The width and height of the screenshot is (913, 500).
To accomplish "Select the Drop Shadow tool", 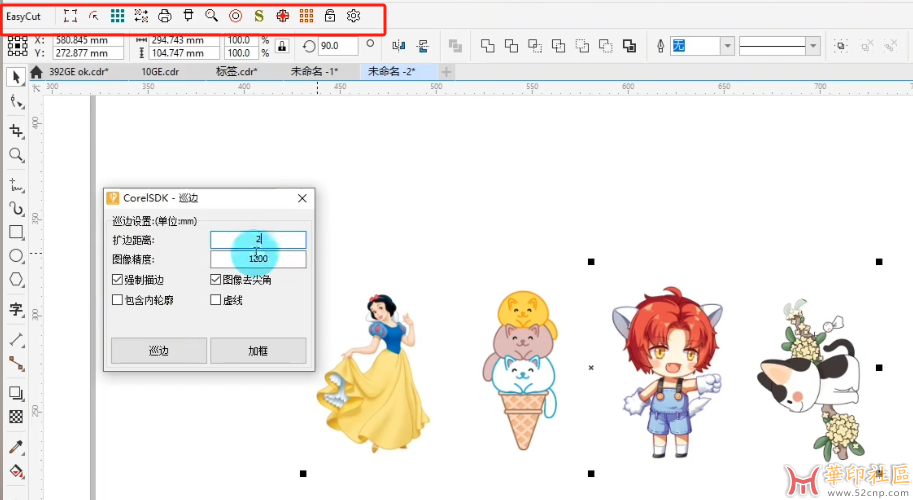I will pyautogui.click(x=16, y=393).
